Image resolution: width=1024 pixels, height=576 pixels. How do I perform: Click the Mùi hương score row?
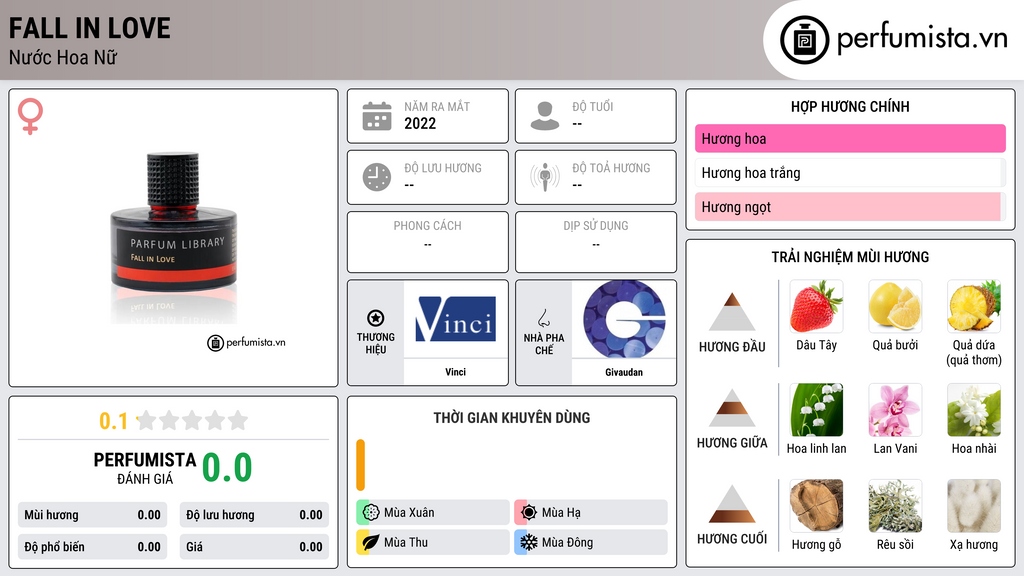92,515
